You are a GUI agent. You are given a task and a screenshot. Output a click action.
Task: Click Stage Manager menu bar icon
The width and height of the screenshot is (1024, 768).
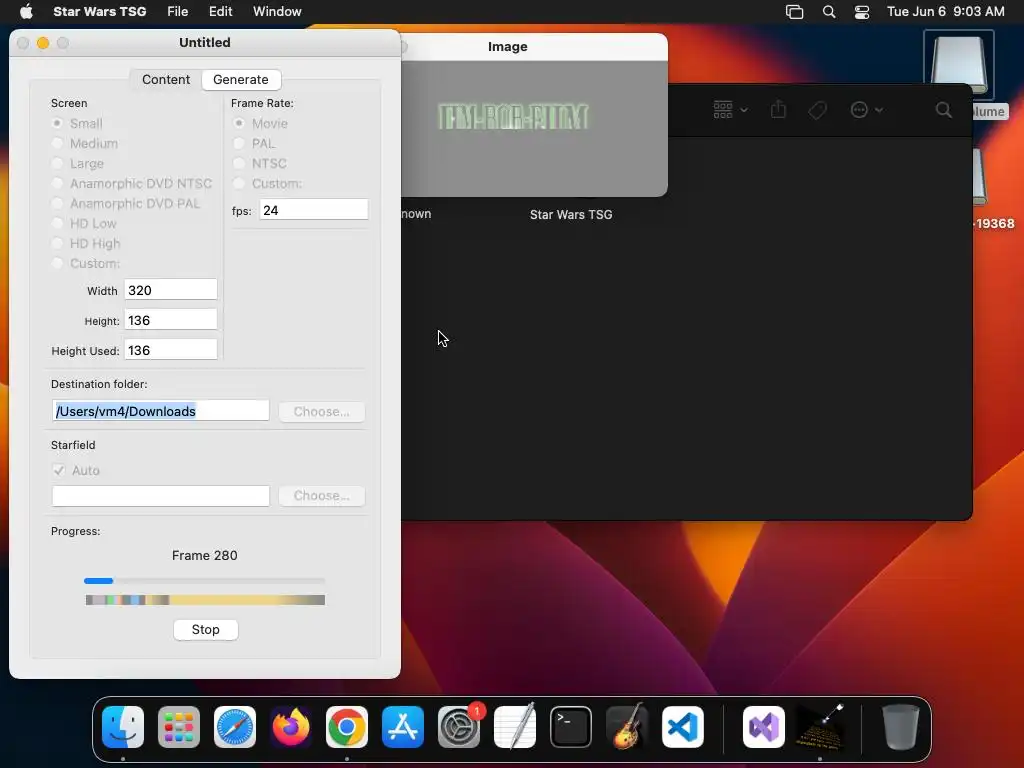click(795, 12)
